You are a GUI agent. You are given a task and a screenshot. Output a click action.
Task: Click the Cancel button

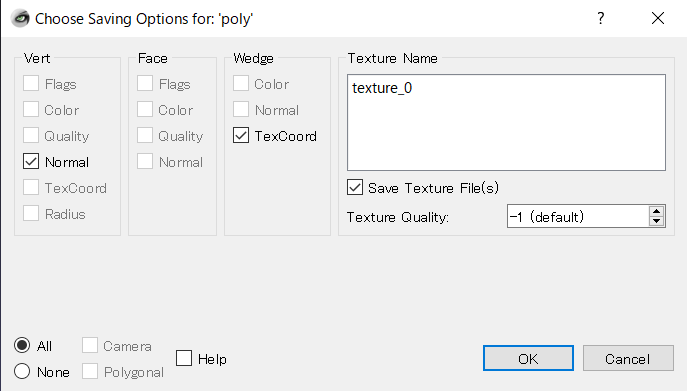[628, 358]
